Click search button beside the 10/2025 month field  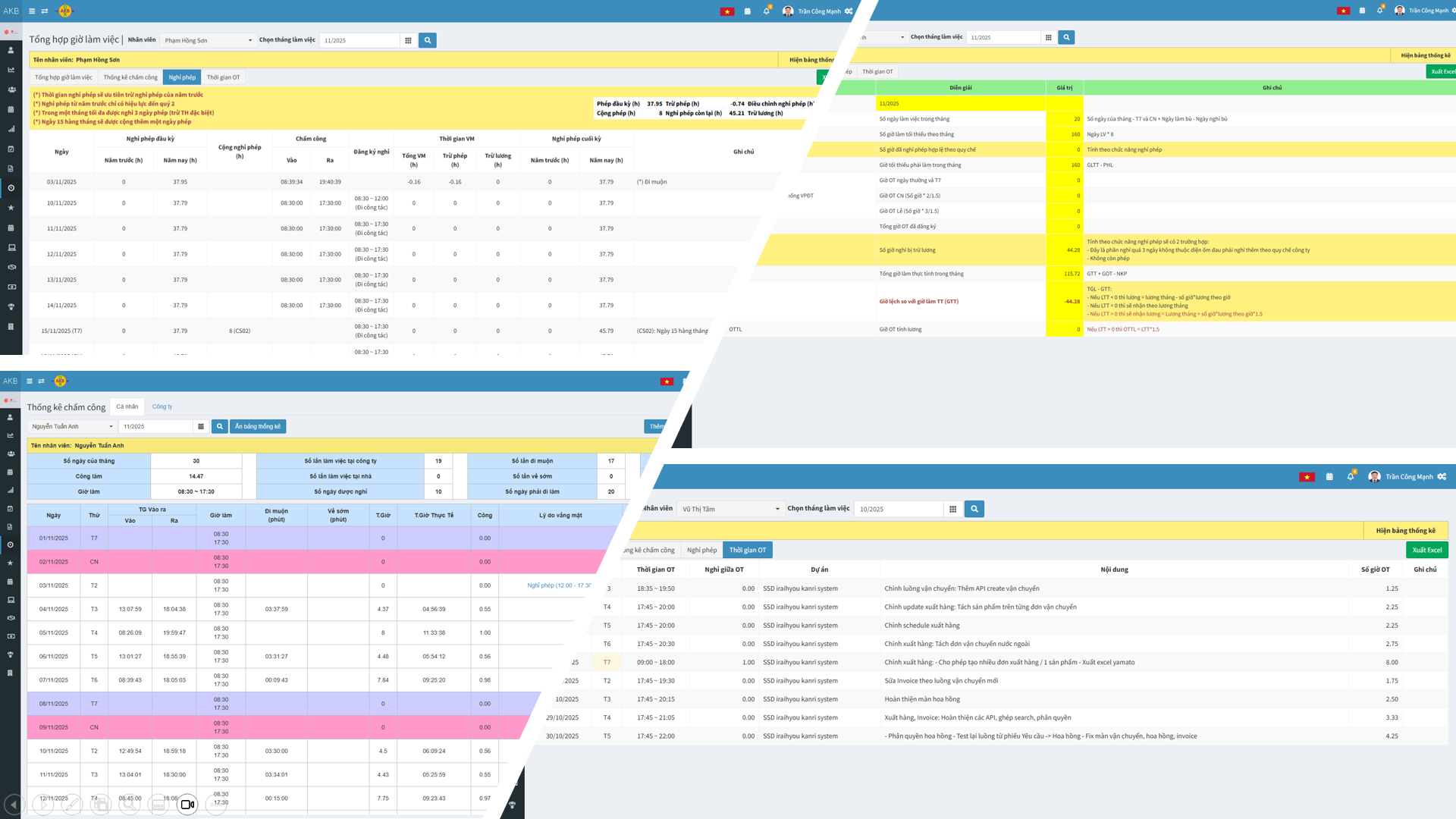[x=974, y=509]
